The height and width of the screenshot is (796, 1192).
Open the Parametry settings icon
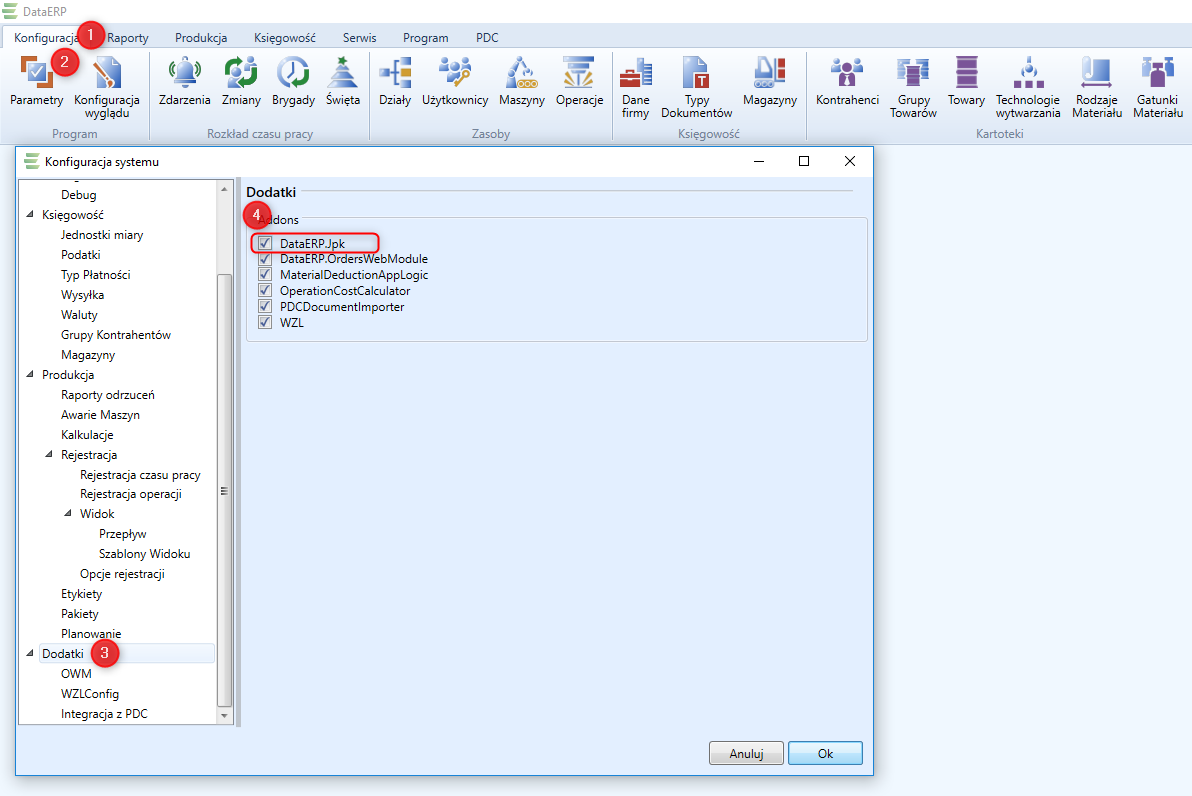tap(36, 76)
